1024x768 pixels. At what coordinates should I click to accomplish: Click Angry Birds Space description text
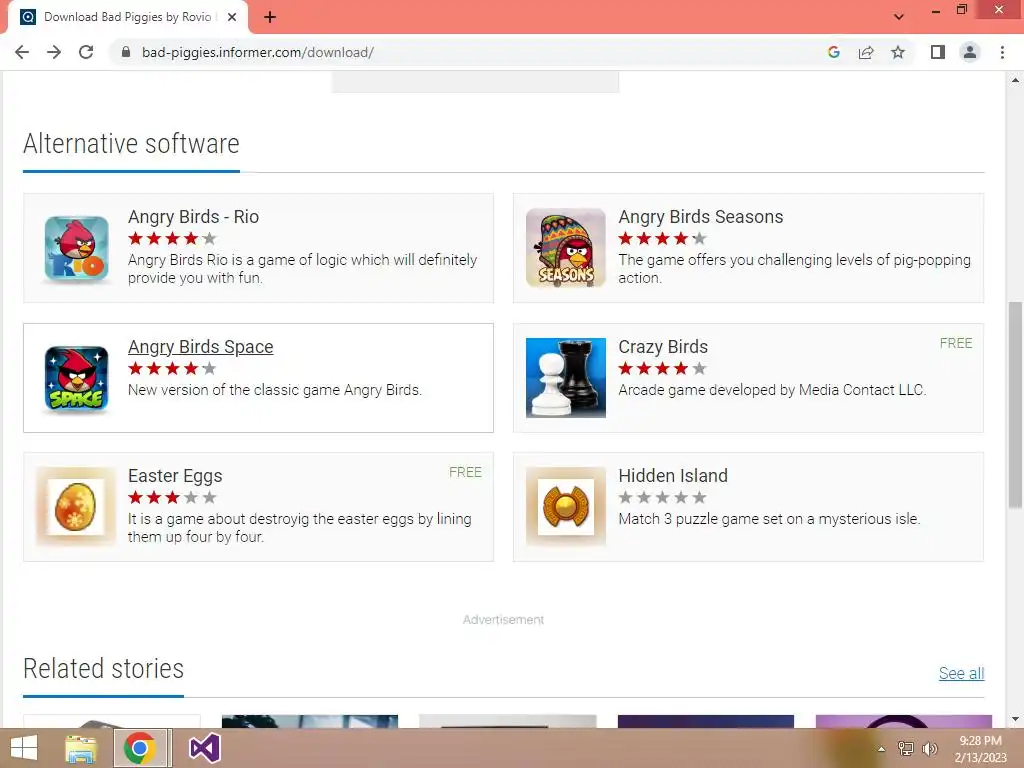tap(275, 390)
